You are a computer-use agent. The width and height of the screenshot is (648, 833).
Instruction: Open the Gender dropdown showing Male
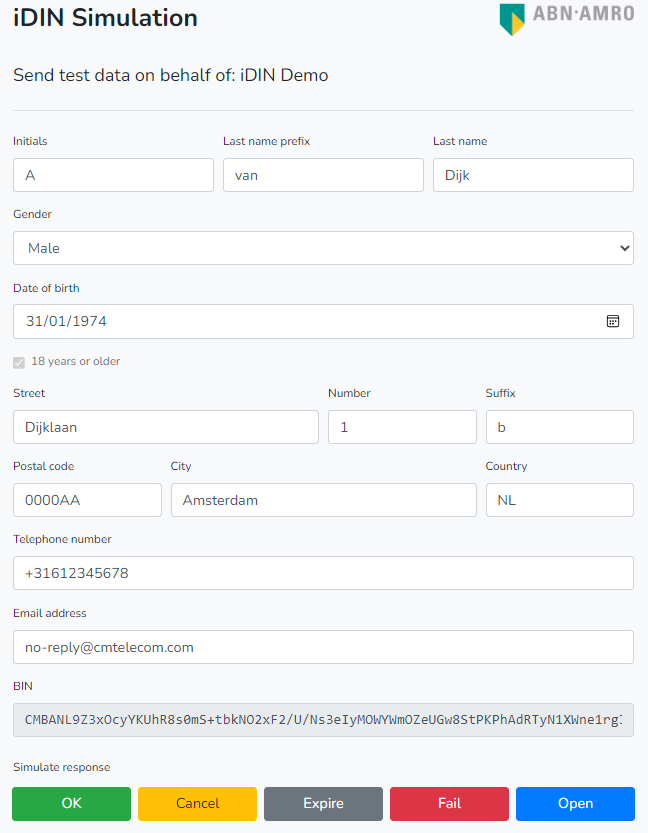coord(323,248)
